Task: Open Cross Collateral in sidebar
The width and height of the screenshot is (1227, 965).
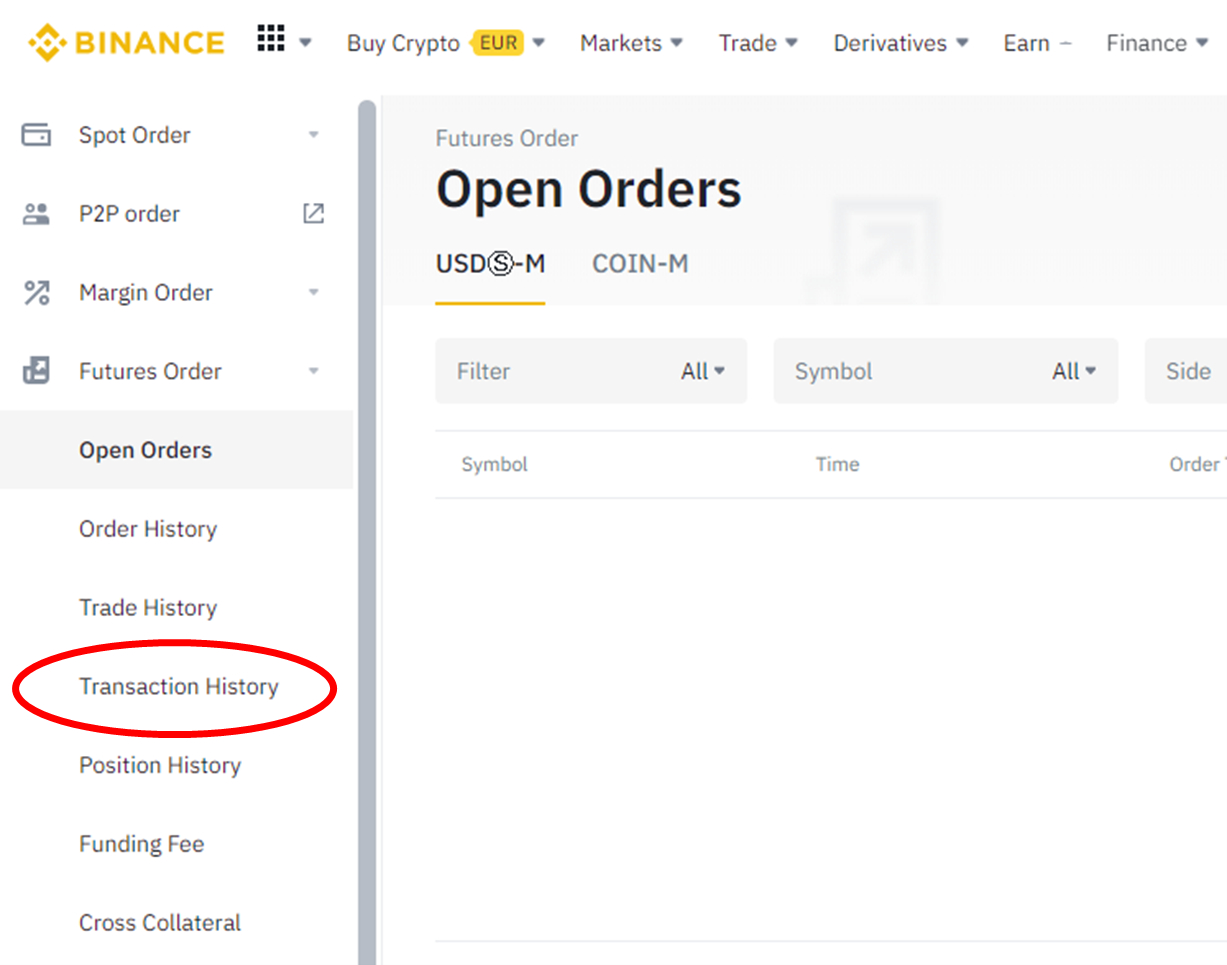Action: [160, 923]
